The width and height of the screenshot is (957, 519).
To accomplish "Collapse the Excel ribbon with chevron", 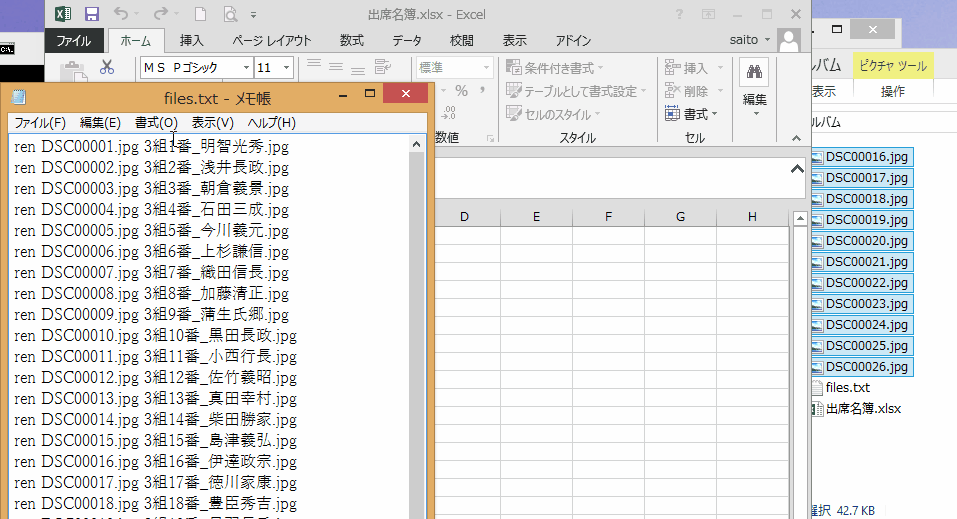I will tap(796, 139).
